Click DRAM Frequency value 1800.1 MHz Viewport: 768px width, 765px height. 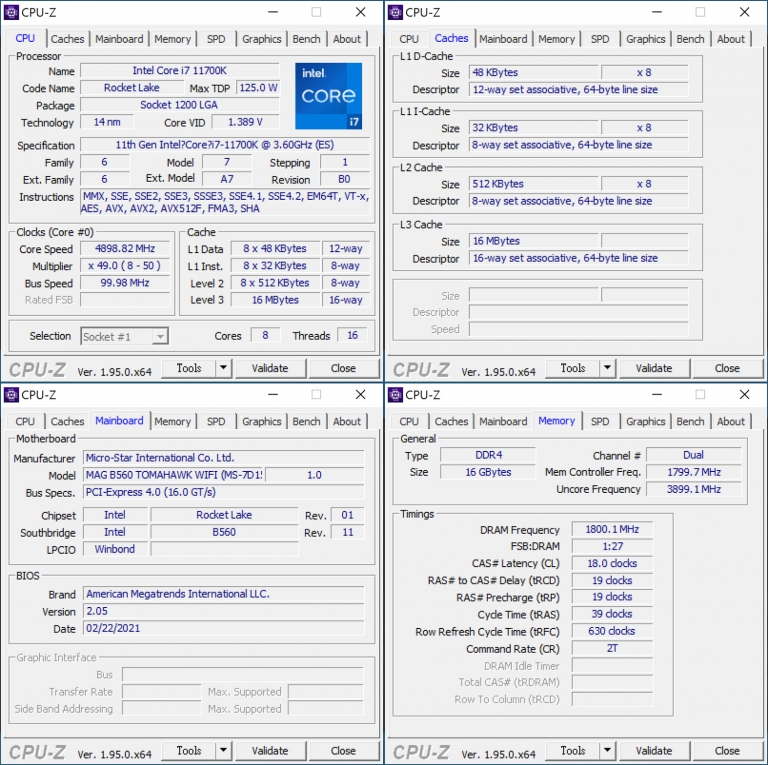tap(612, 529)
